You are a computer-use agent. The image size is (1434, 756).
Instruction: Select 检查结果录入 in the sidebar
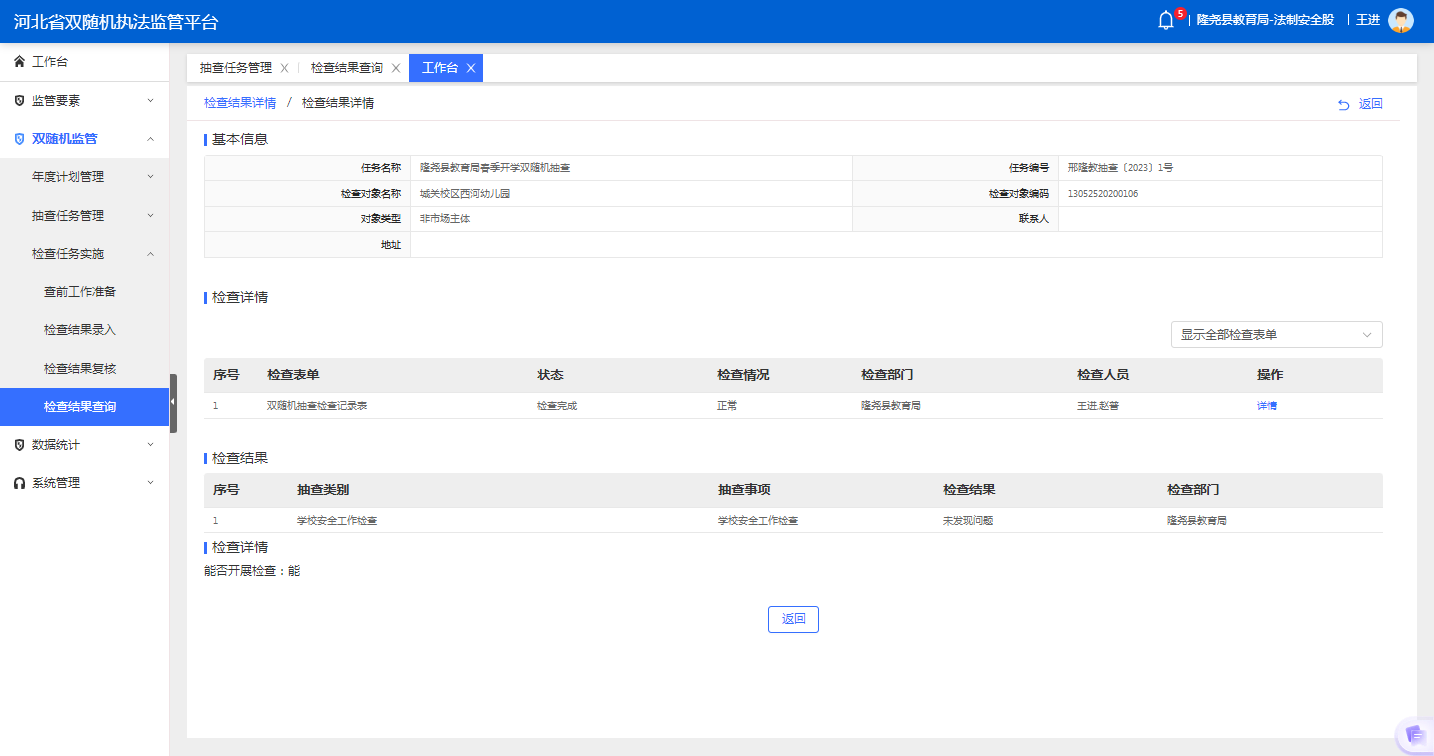80,330
